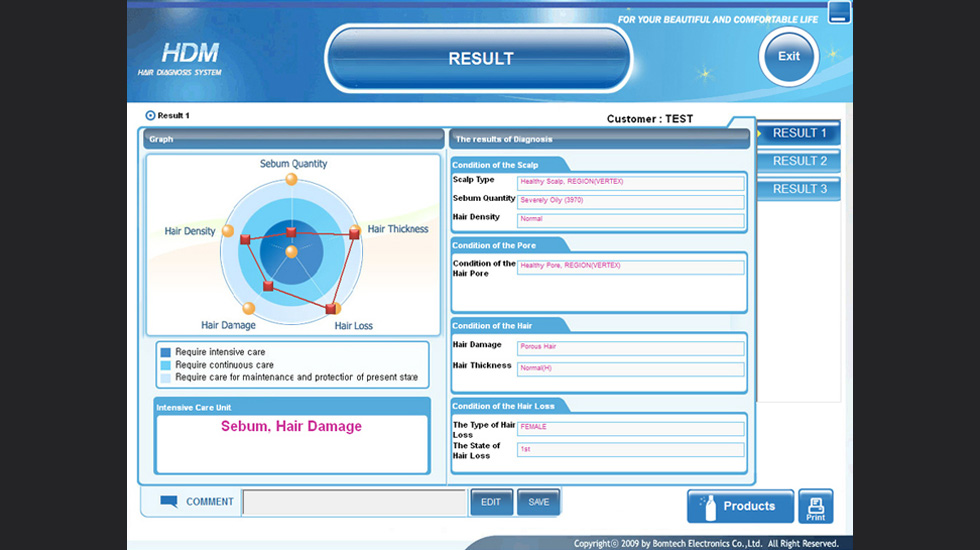Image resolution: width=980 pixels, height=550 pixels.
Task: Switch to the RESULT 2 tab
Action: click(800, 161)
